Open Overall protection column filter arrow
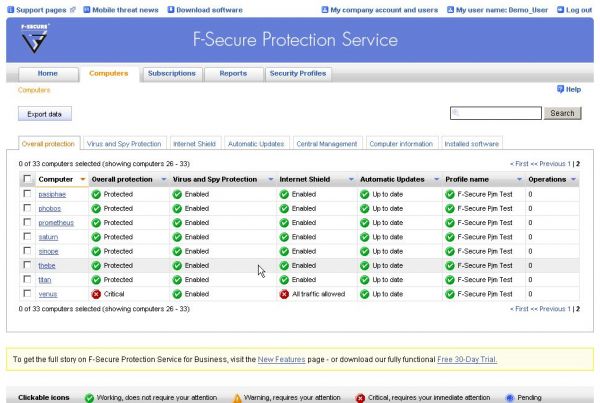Screen dimensions: 600x403 click(164, 179)
